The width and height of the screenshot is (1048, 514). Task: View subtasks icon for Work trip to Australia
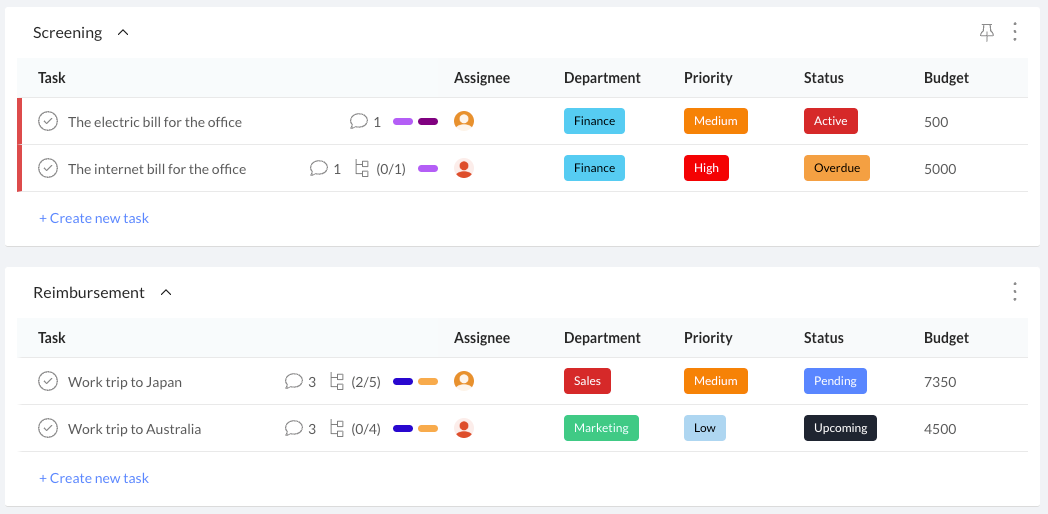click(337, 428)
